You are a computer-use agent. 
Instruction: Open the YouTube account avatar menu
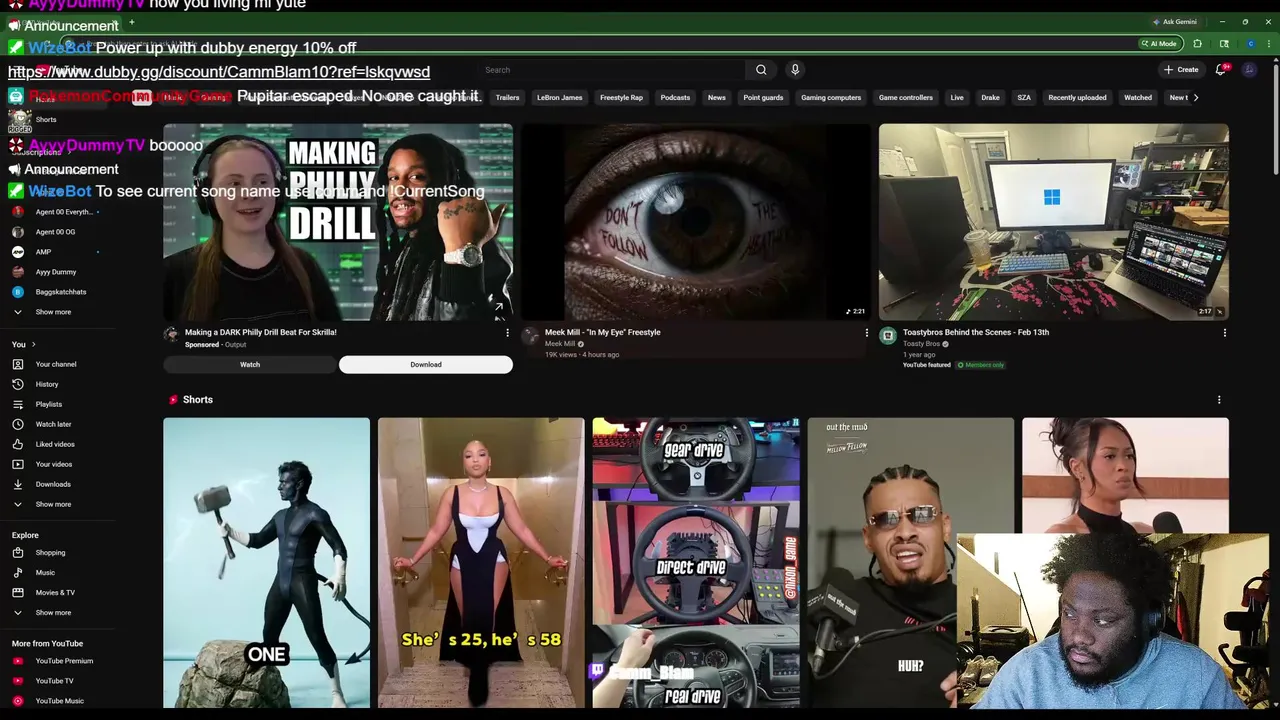pyautogui.click(x=1249, y=70)
